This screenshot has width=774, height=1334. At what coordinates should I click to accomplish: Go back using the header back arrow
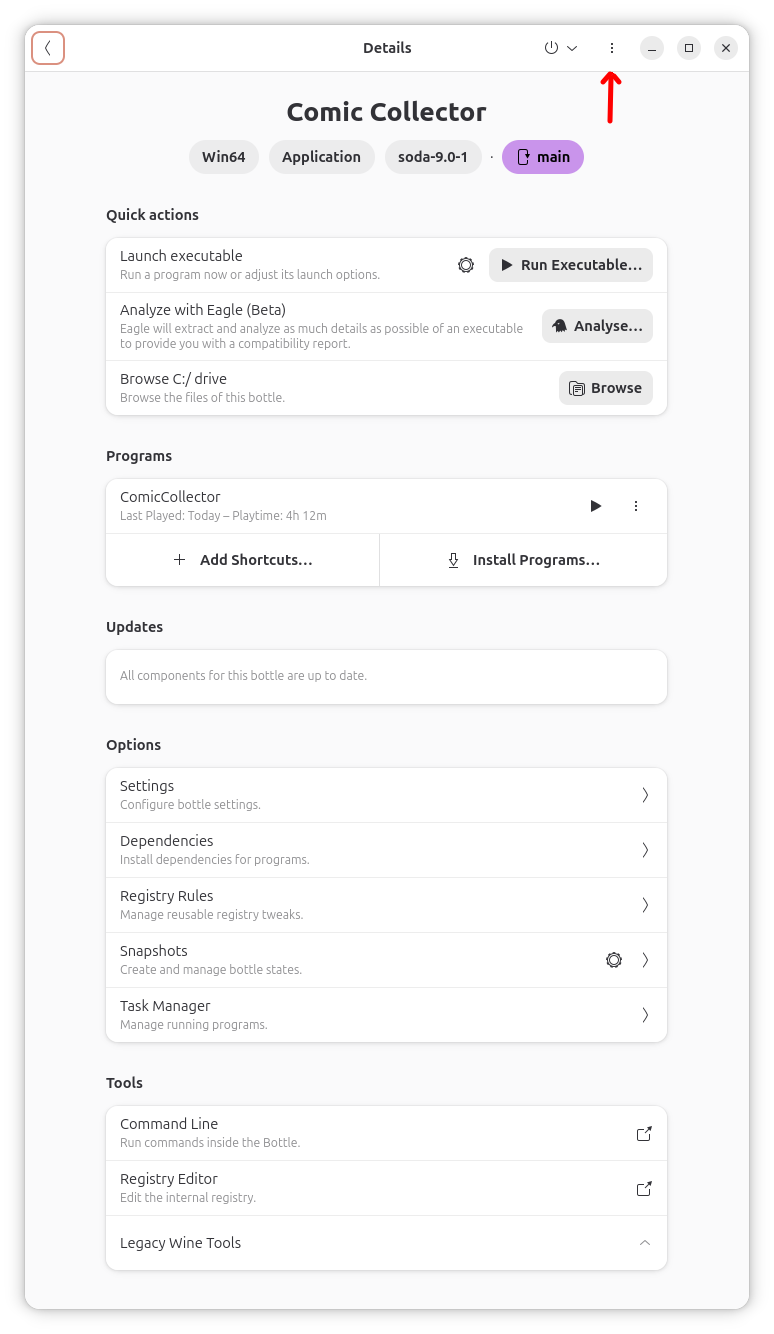coord(48,48)
